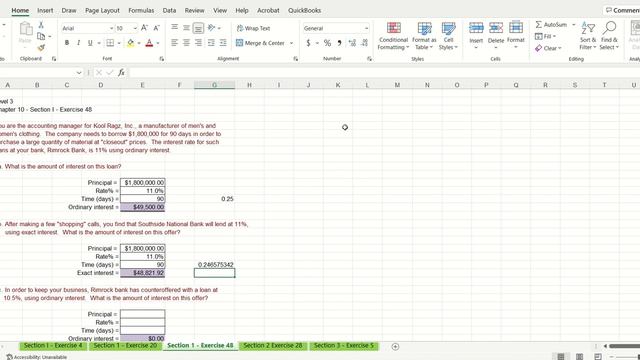Image resolution: width=640 pixels, height=360 pixels.
Task: Open the Insert ribbon tab
Action: (45, 10)
